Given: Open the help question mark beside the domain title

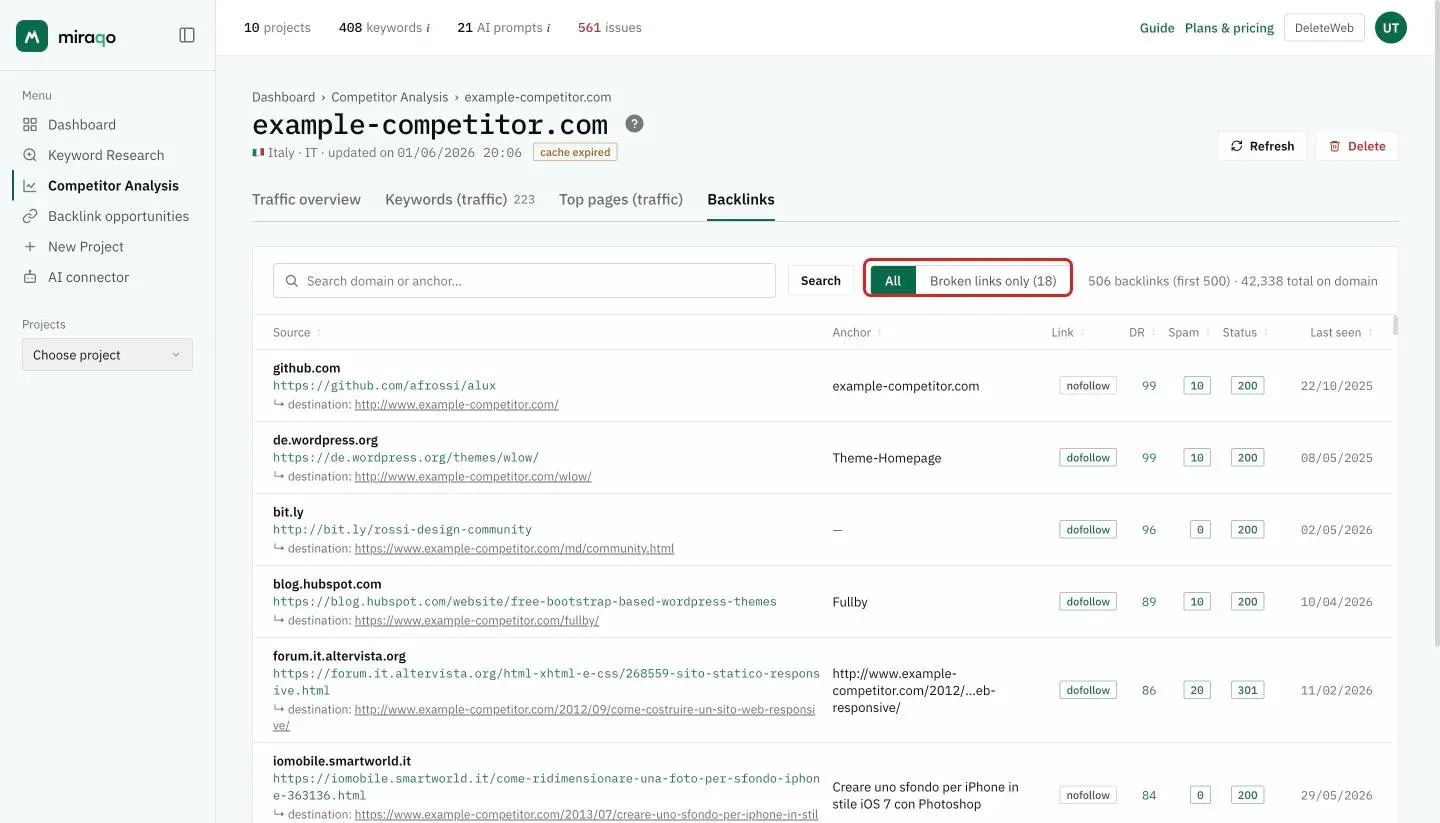Looking at the screenshot, I should point(635,124).
